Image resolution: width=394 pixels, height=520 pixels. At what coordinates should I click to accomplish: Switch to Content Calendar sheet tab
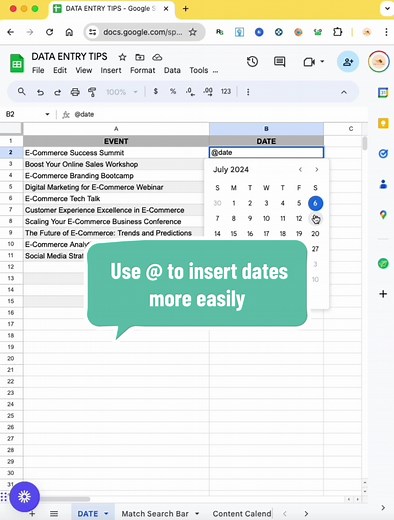[242, 514]
